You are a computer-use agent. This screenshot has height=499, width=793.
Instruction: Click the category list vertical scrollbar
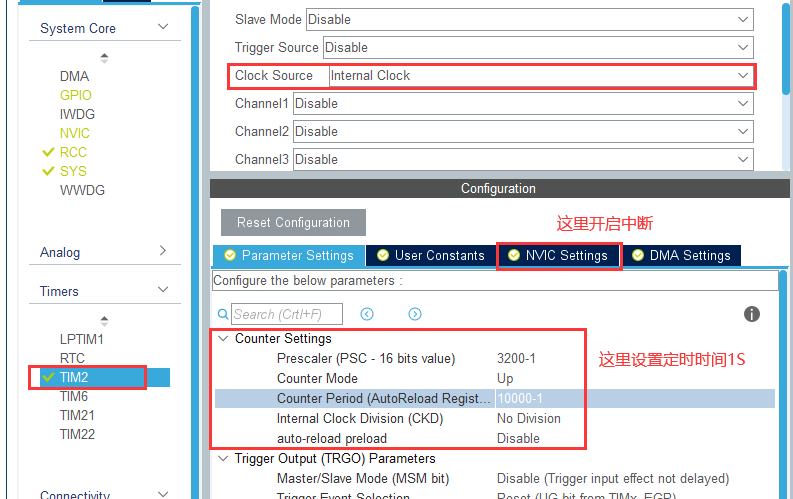pos(195,253)
